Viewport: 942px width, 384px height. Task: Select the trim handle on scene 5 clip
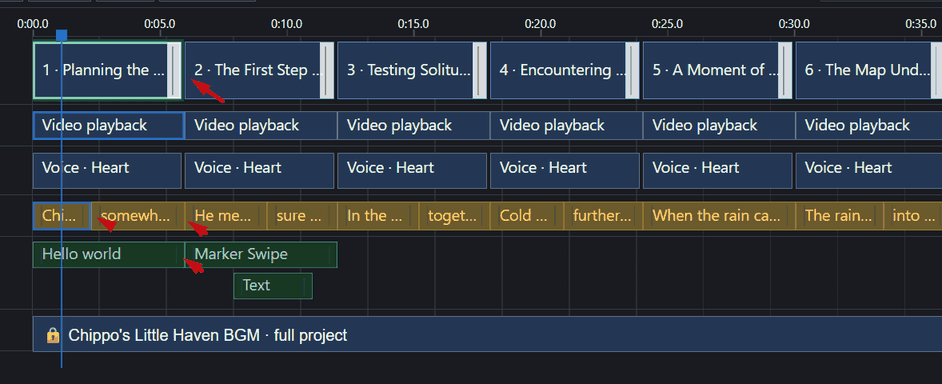pyautogui.click(x=785, y=70)
